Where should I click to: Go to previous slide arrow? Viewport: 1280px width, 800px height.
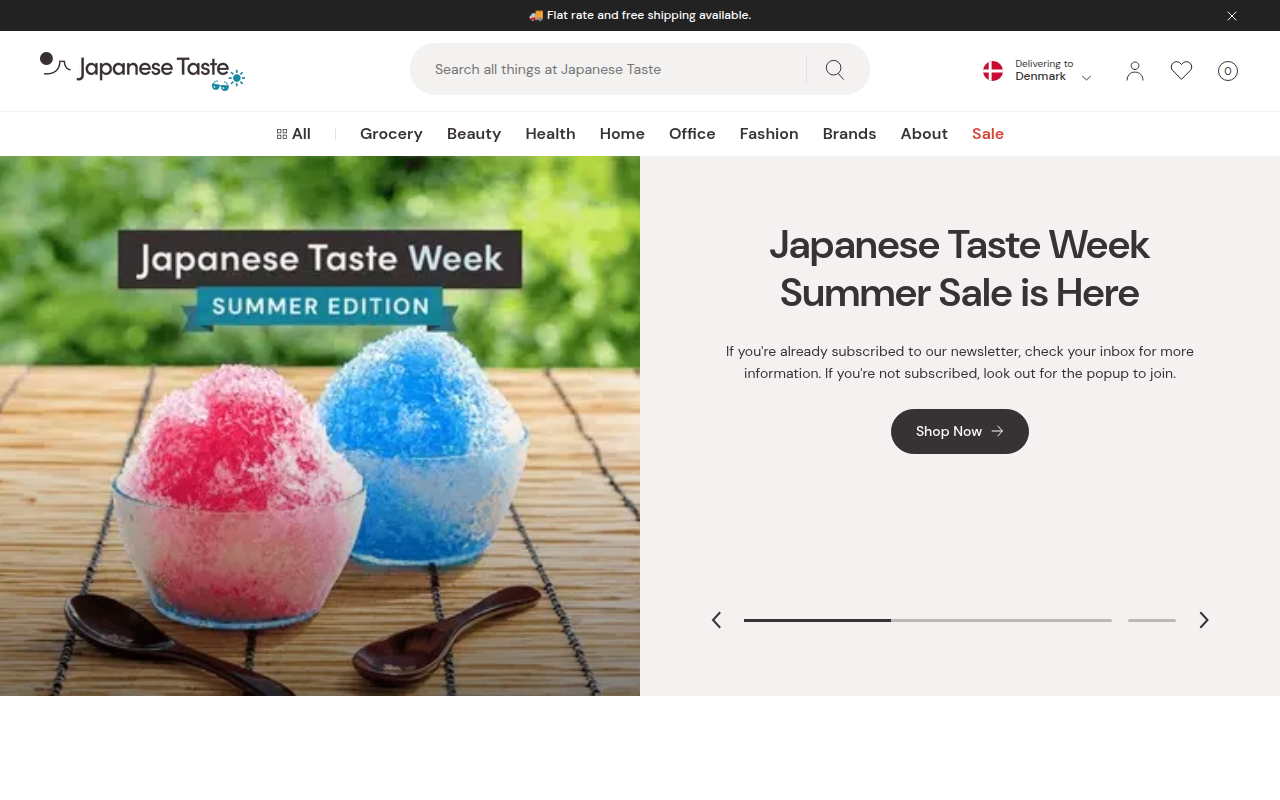[716, 620]
